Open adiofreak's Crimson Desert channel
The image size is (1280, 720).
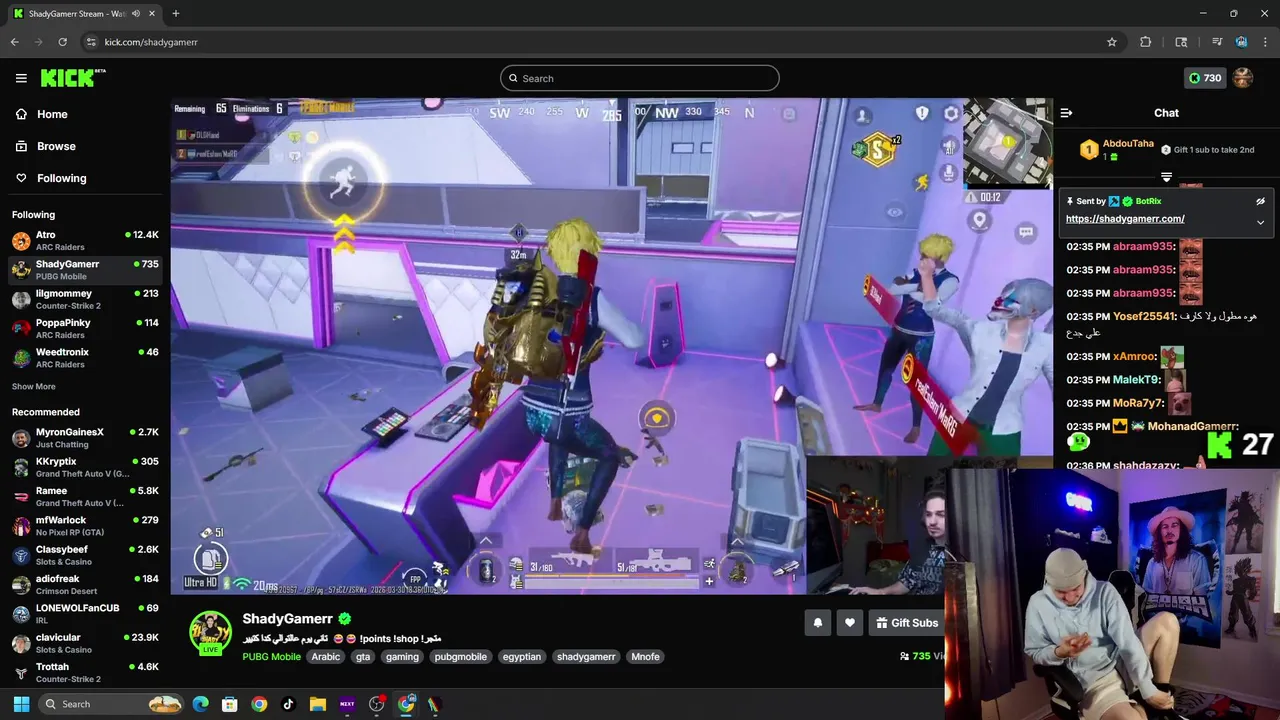(x=85, y=584)
